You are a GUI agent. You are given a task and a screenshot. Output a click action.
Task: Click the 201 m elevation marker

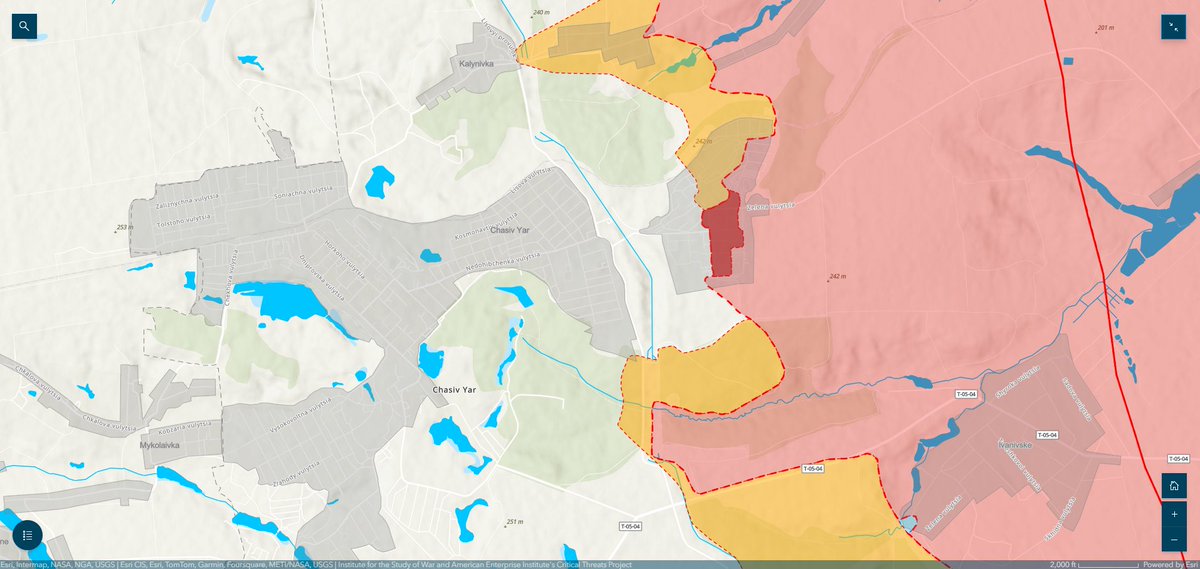pyautogui.click(x=1105, y=27)
